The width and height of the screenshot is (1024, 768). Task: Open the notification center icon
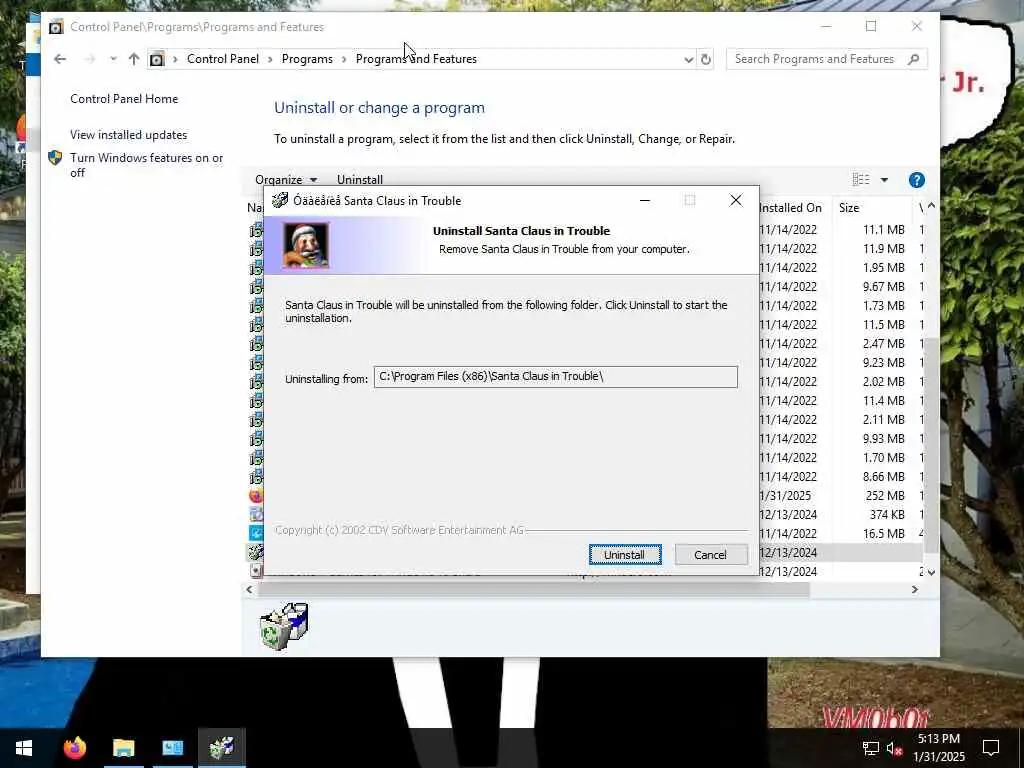coord(991,748)
